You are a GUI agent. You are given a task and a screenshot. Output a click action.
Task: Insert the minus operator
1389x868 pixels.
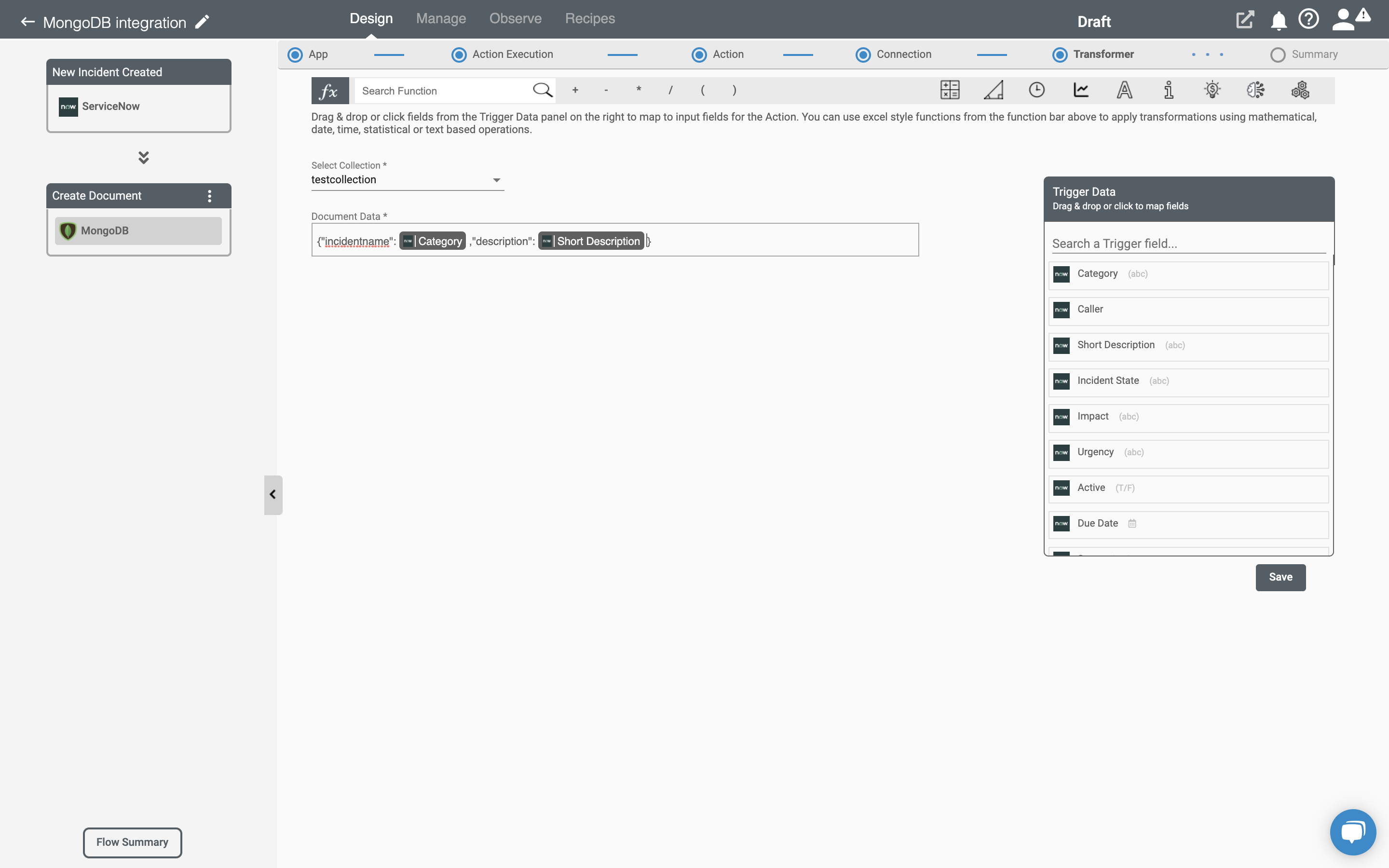[606, 90]
